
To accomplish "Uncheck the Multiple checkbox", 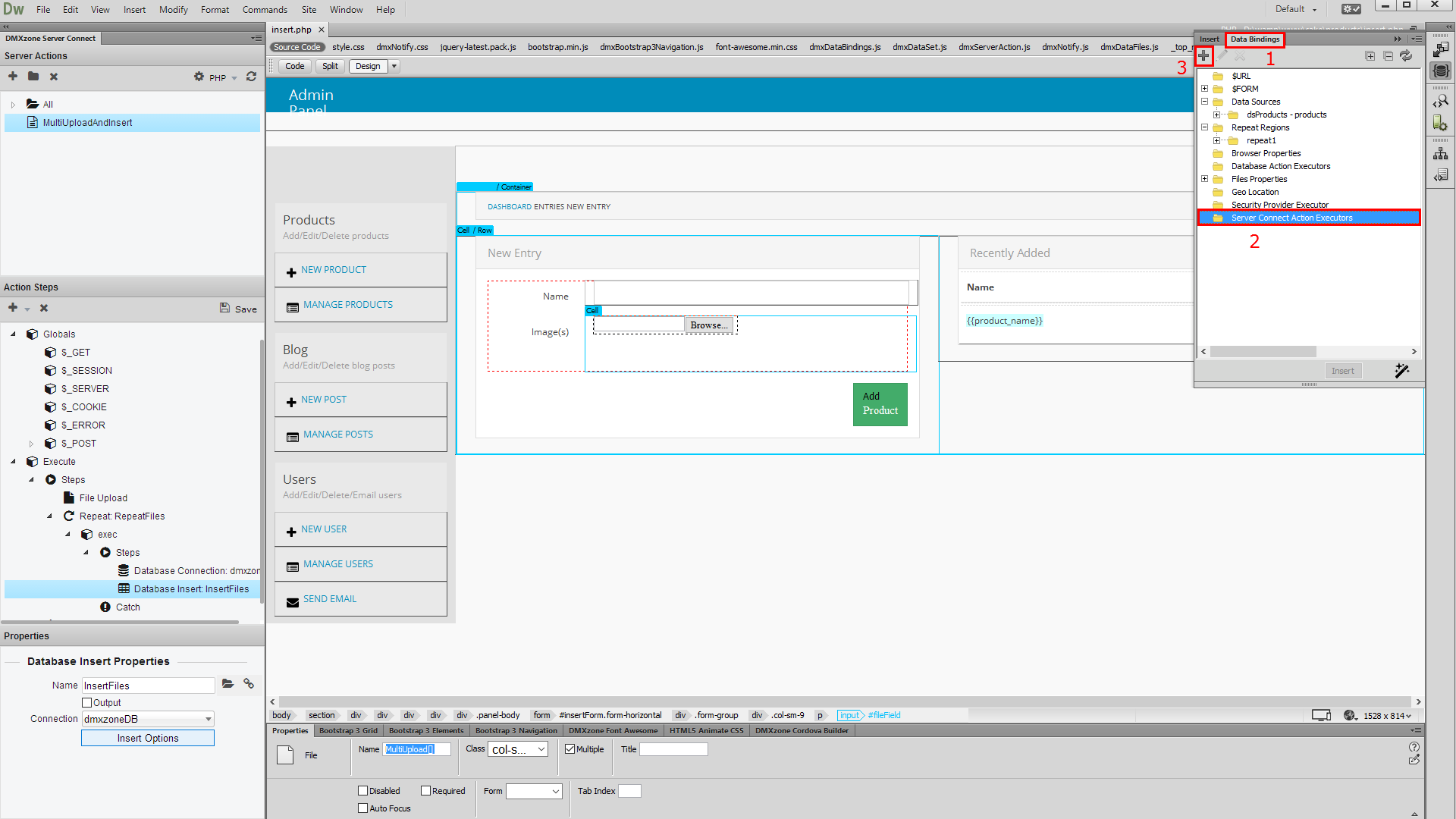I will [570, 749].
